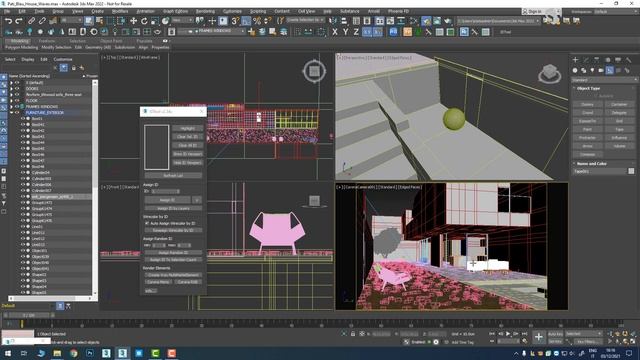Click the Refresh List button

173,176
